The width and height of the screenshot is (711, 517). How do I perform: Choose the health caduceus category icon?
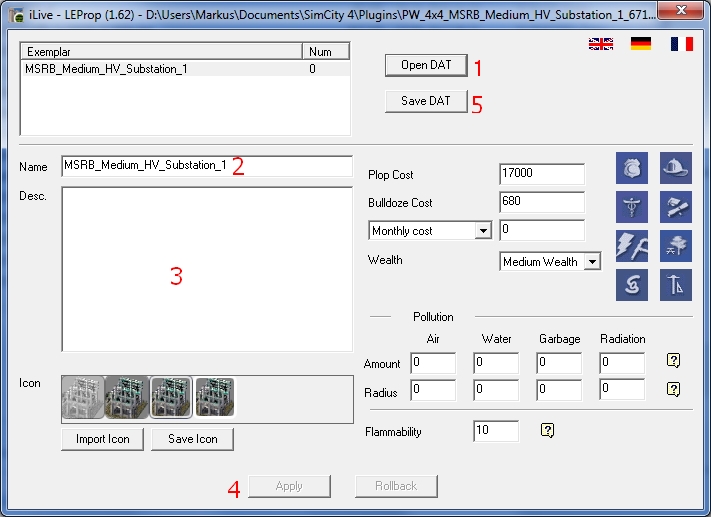(x=632, y=207)
